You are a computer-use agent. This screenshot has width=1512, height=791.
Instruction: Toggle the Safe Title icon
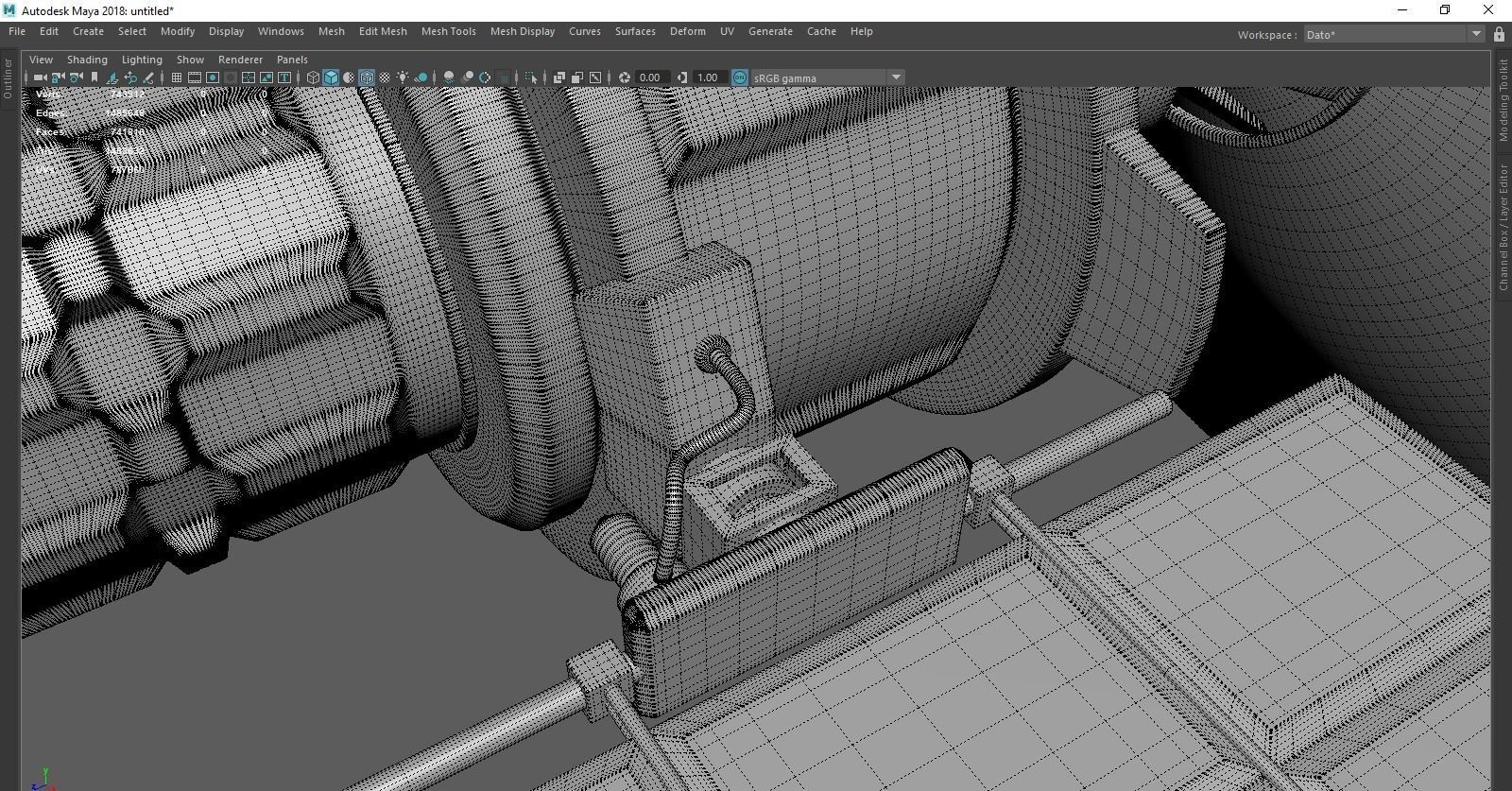284,77
